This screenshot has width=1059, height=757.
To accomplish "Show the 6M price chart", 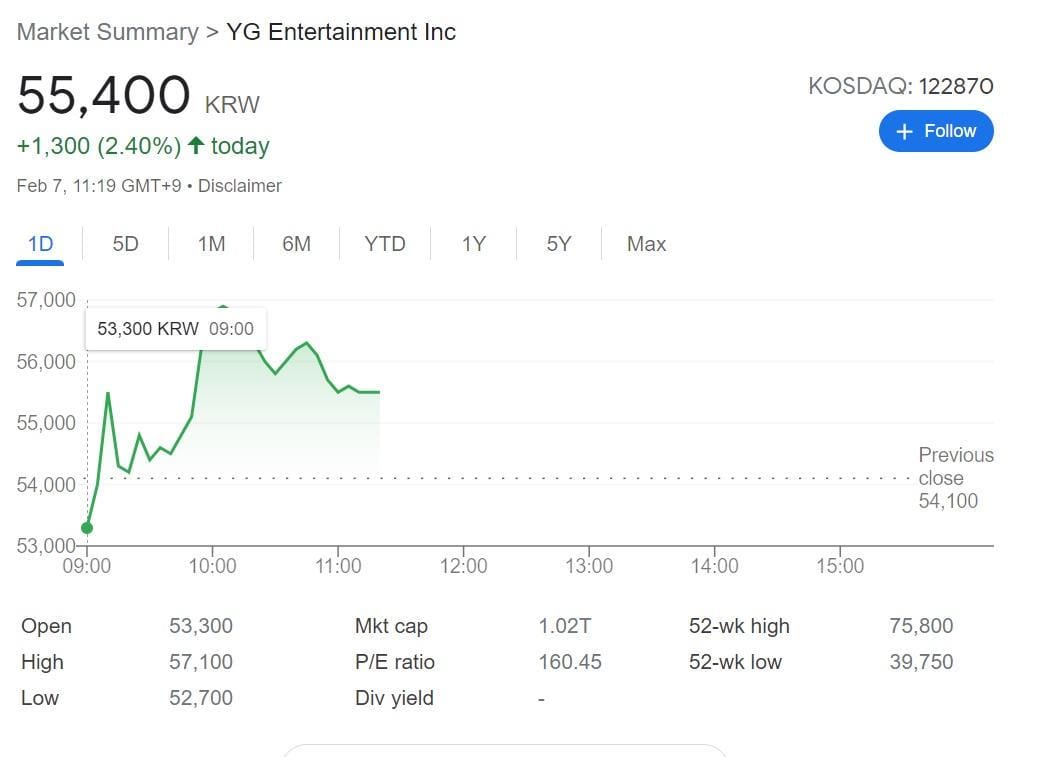I will [x=296, y=244].
